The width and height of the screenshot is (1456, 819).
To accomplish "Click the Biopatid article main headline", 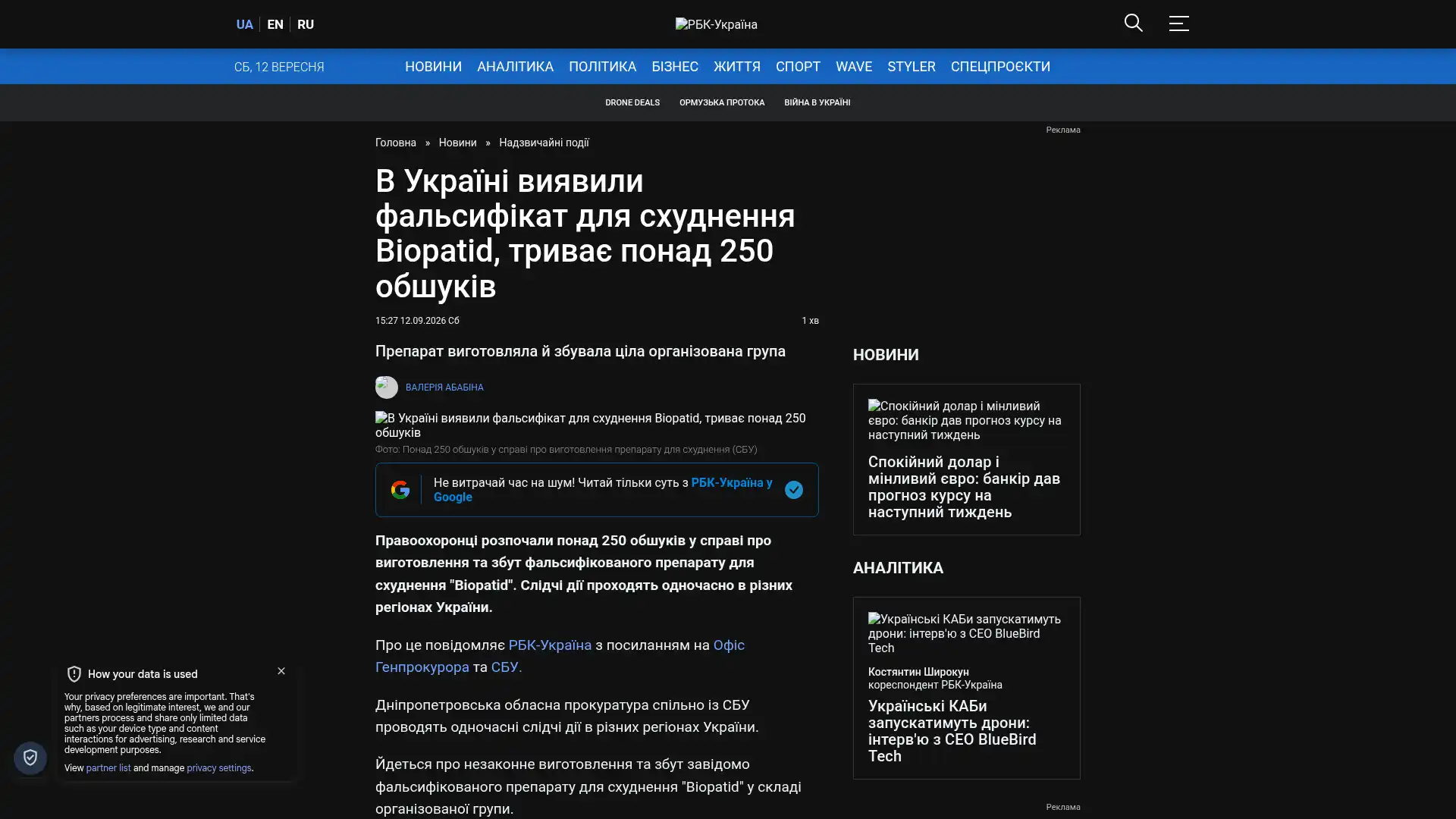I will [x=585, y=234].
